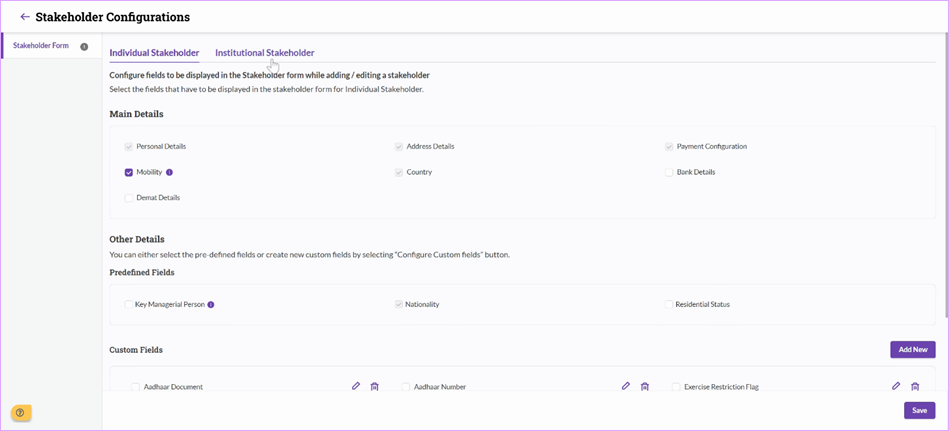Edit the Aadhaar Number custom field
Viewport: 949px width, 431px height.
point(626,386)
